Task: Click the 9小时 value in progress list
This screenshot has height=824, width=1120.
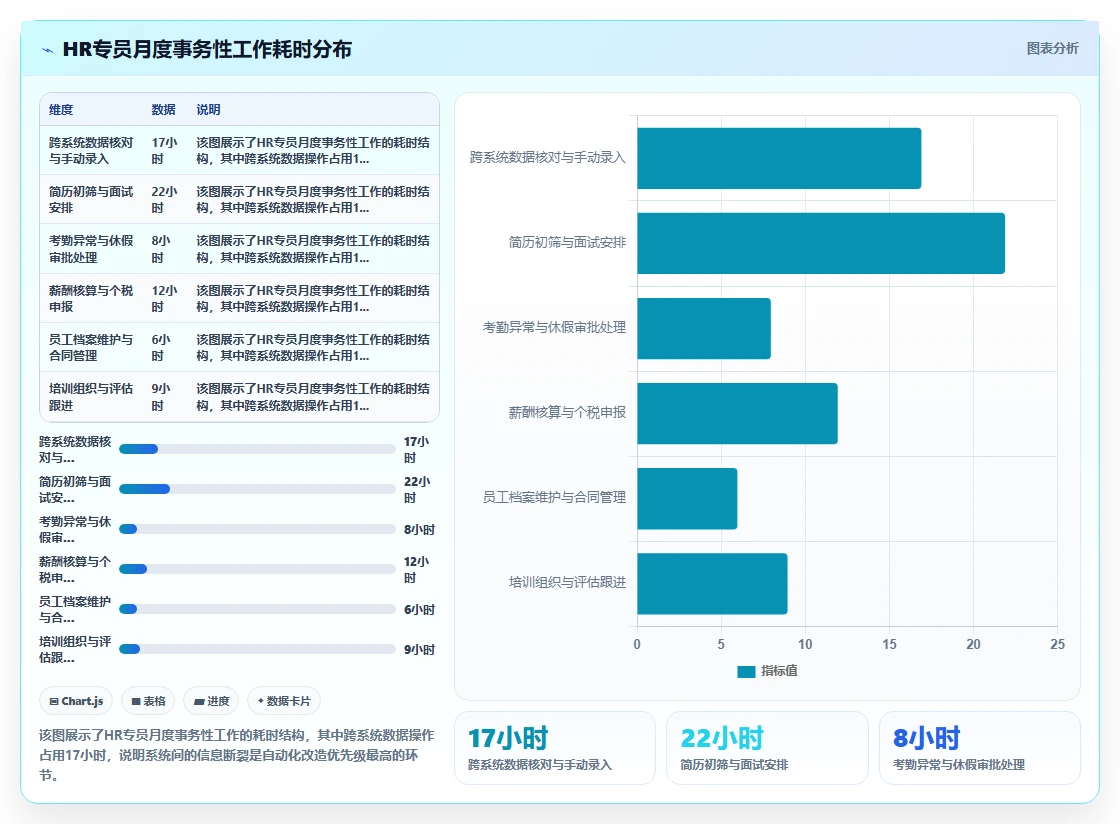Action: (419, 649)
